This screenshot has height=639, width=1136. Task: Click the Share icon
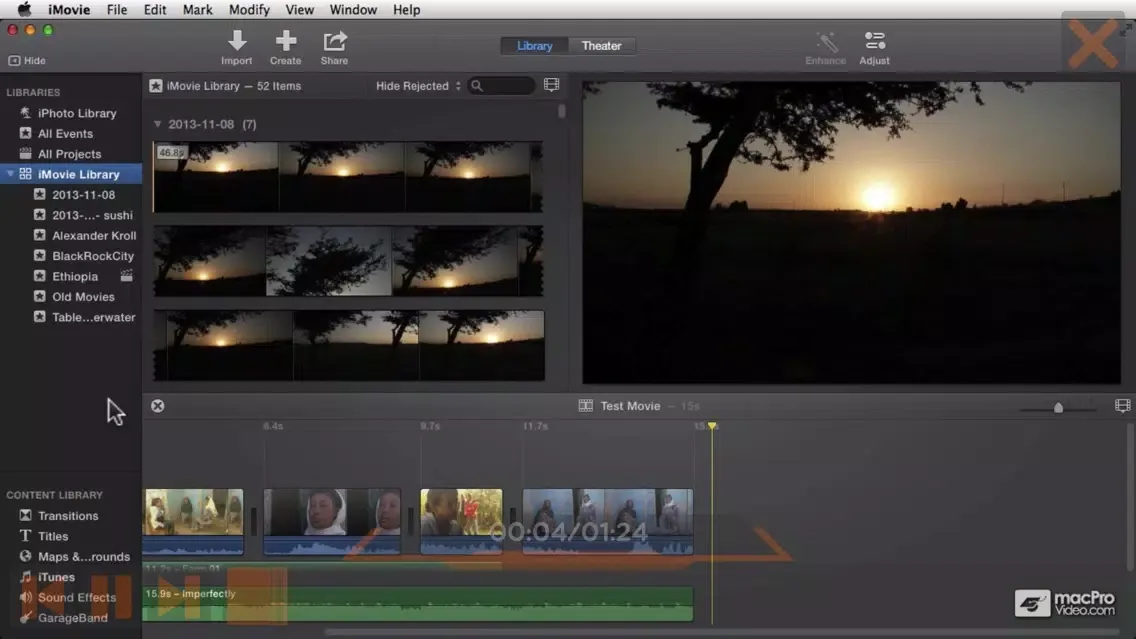point(334,41)
